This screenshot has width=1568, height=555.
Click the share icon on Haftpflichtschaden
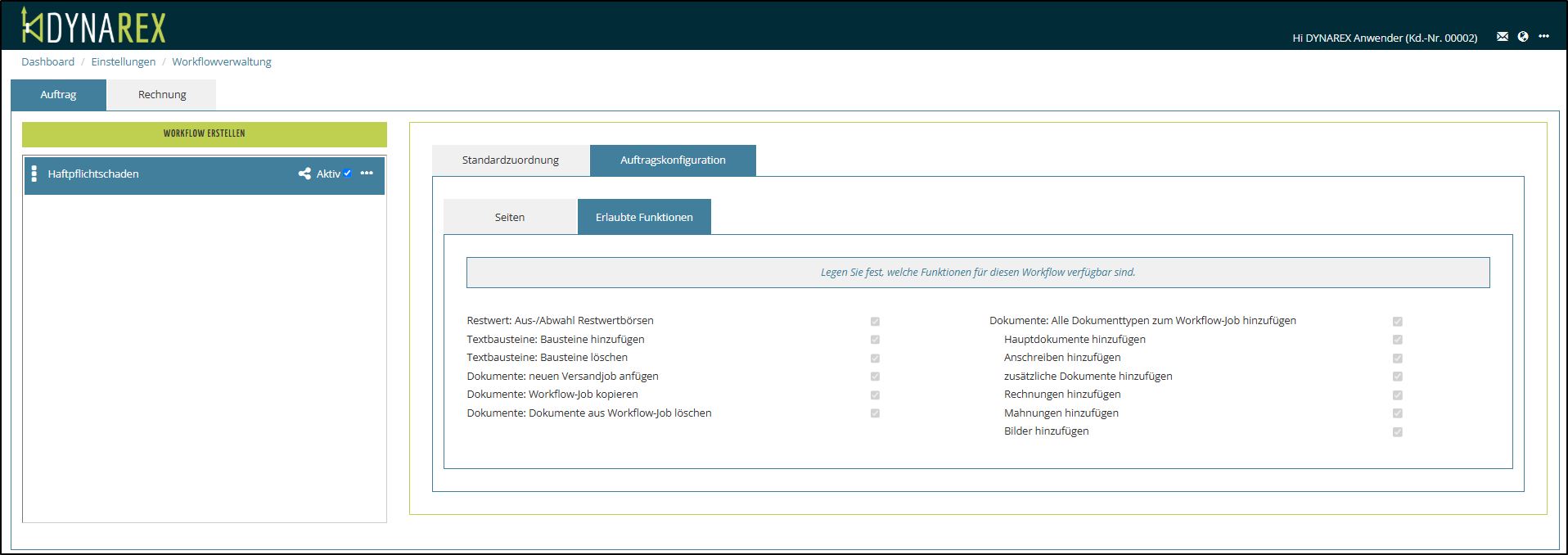point(304,174)
